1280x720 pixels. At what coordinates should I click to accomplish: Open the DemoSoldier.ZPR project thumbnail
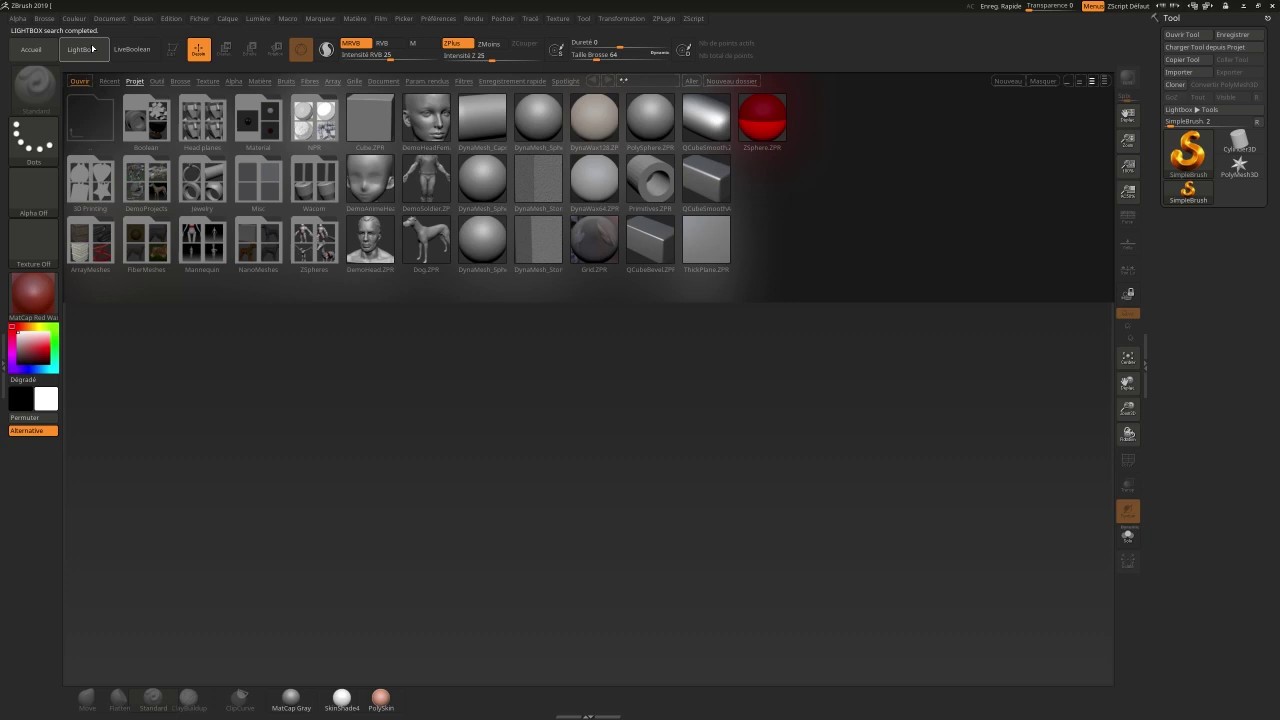point(426,183)
